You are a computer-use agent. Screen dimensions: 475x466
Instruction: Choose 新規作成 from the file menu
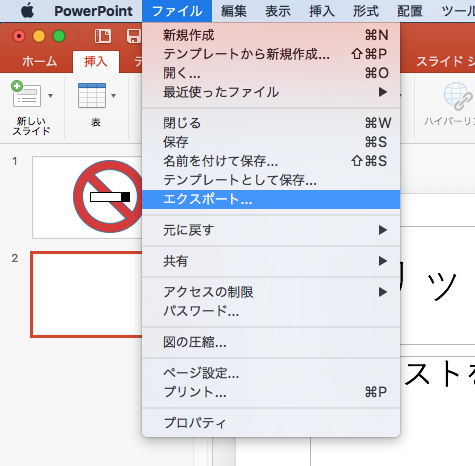tap(271, 35)
